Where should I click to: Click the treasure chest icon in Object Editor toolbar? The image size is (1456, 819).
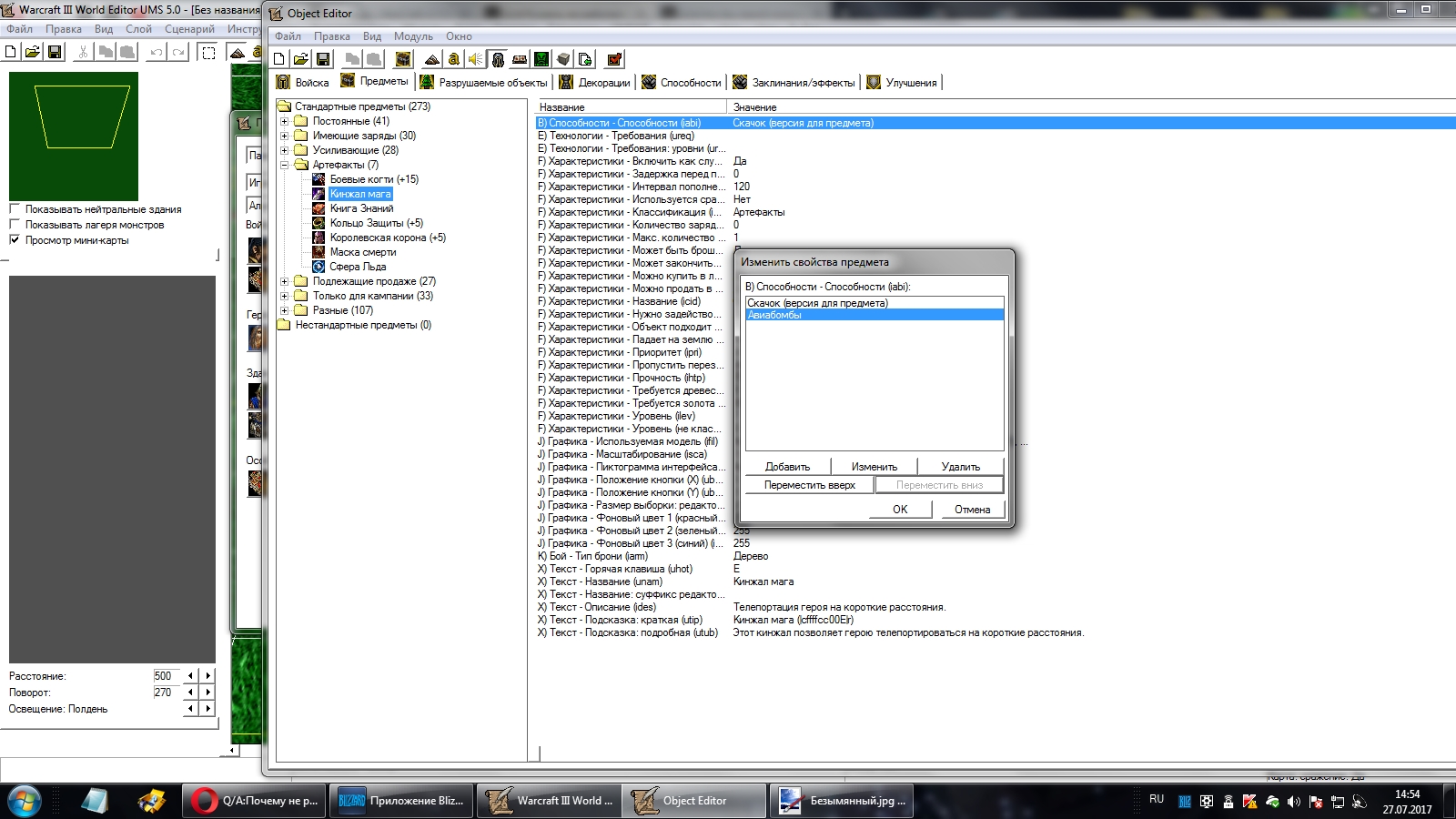coord(403,59)
